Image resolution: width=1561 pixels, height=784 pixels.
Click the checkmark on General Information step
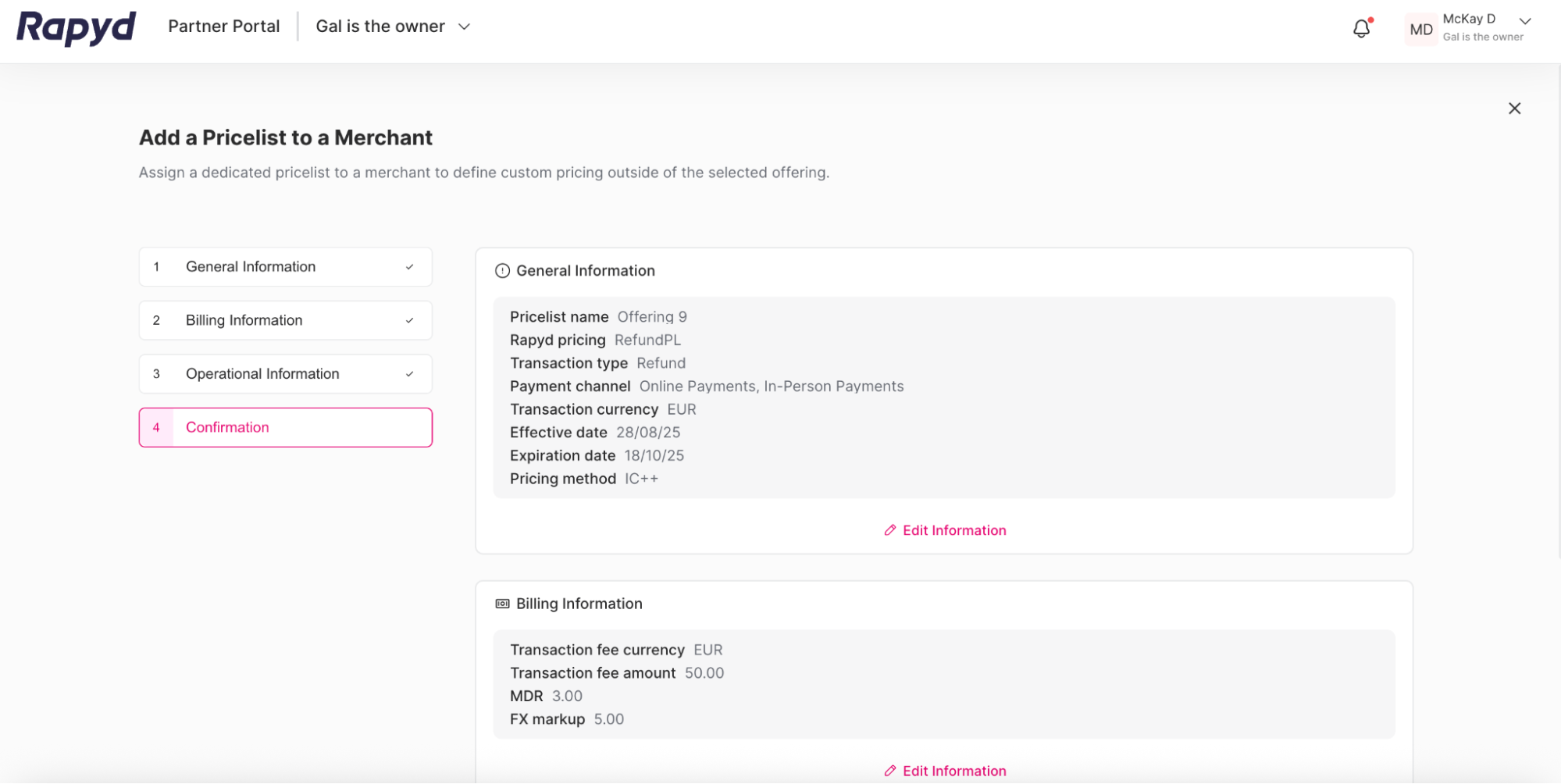click(408, 266)
